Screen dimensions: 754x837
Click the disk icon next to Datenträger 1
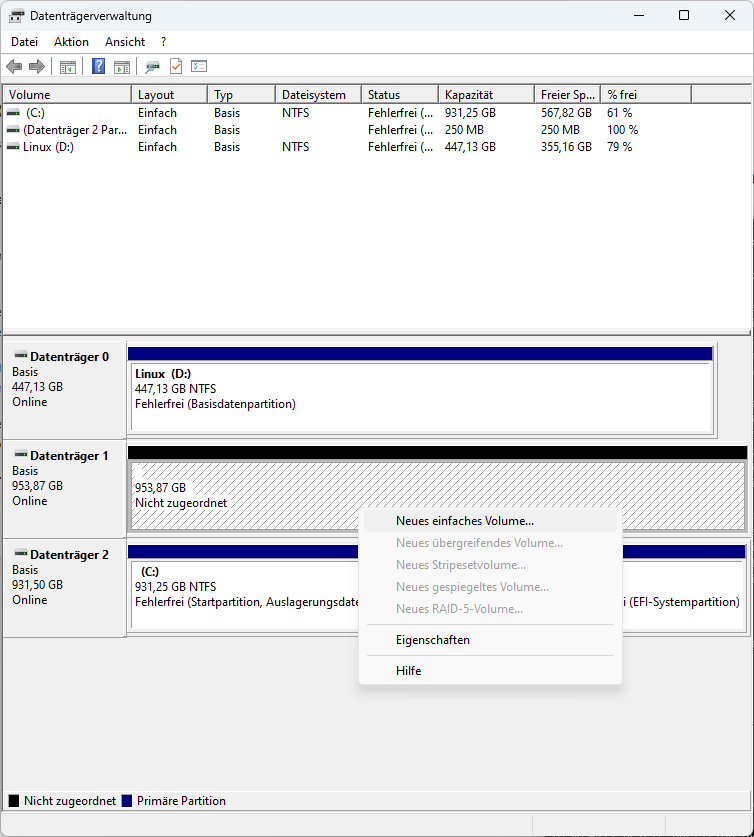point(21,454)
